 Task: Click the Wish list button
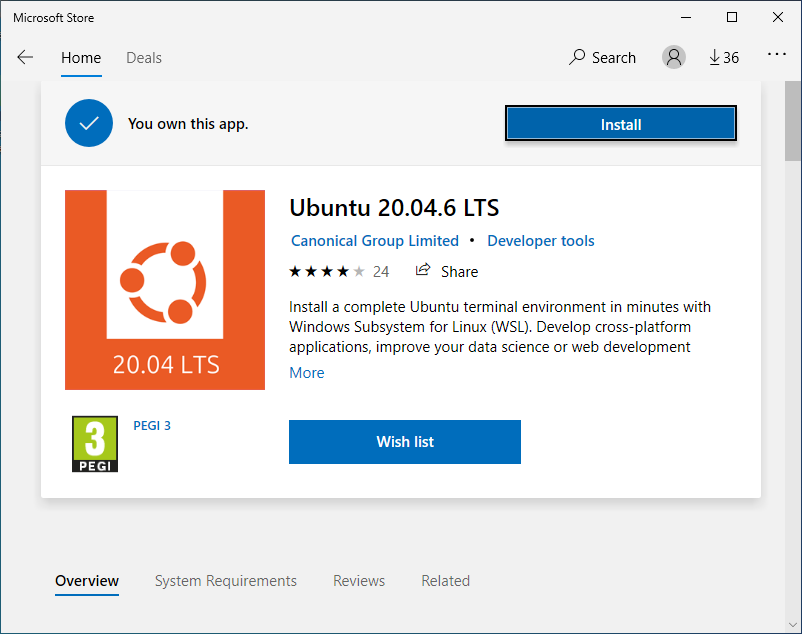tap(405, 442)
